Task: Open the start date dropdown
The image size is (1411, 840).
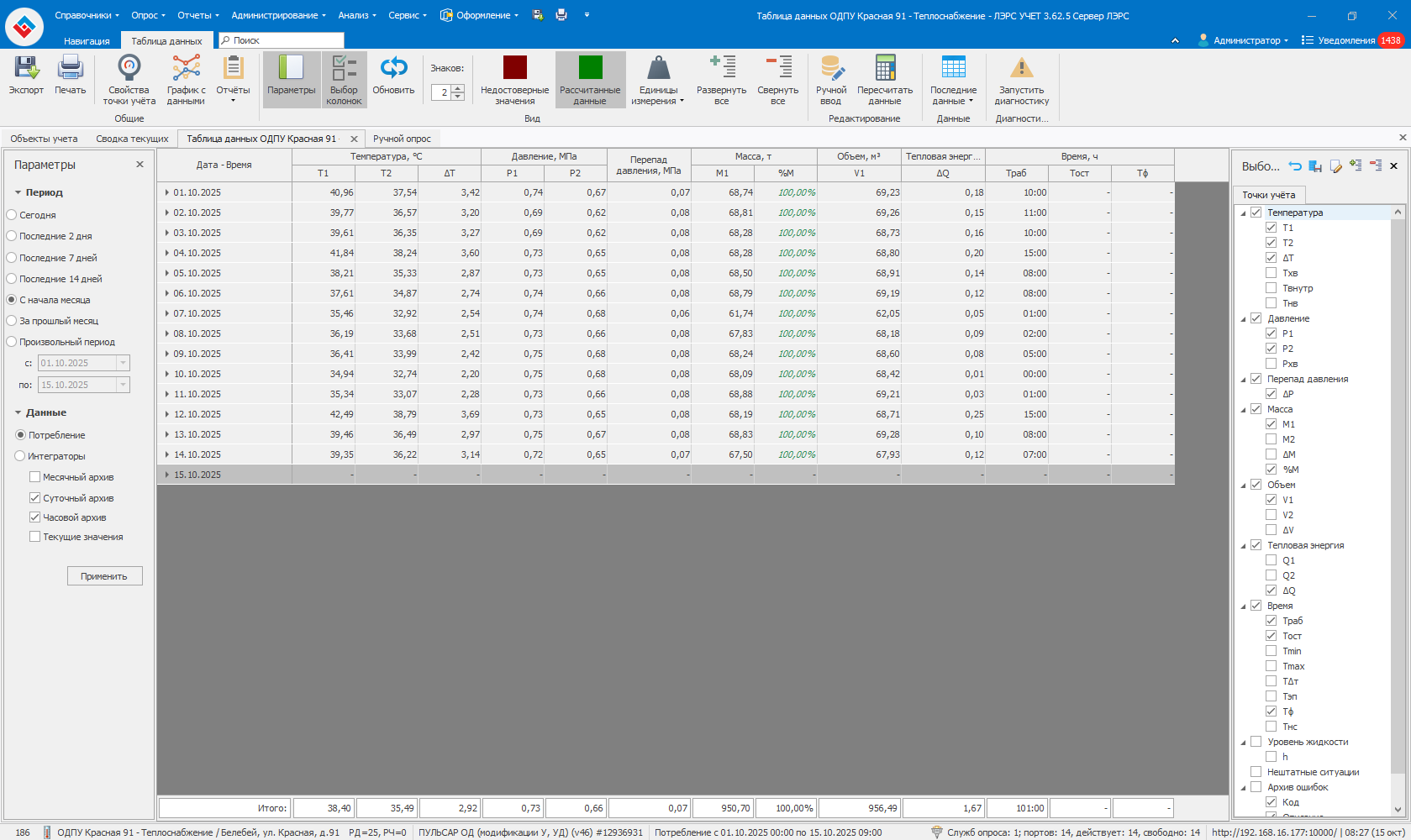Action: [x=123, y=363]
